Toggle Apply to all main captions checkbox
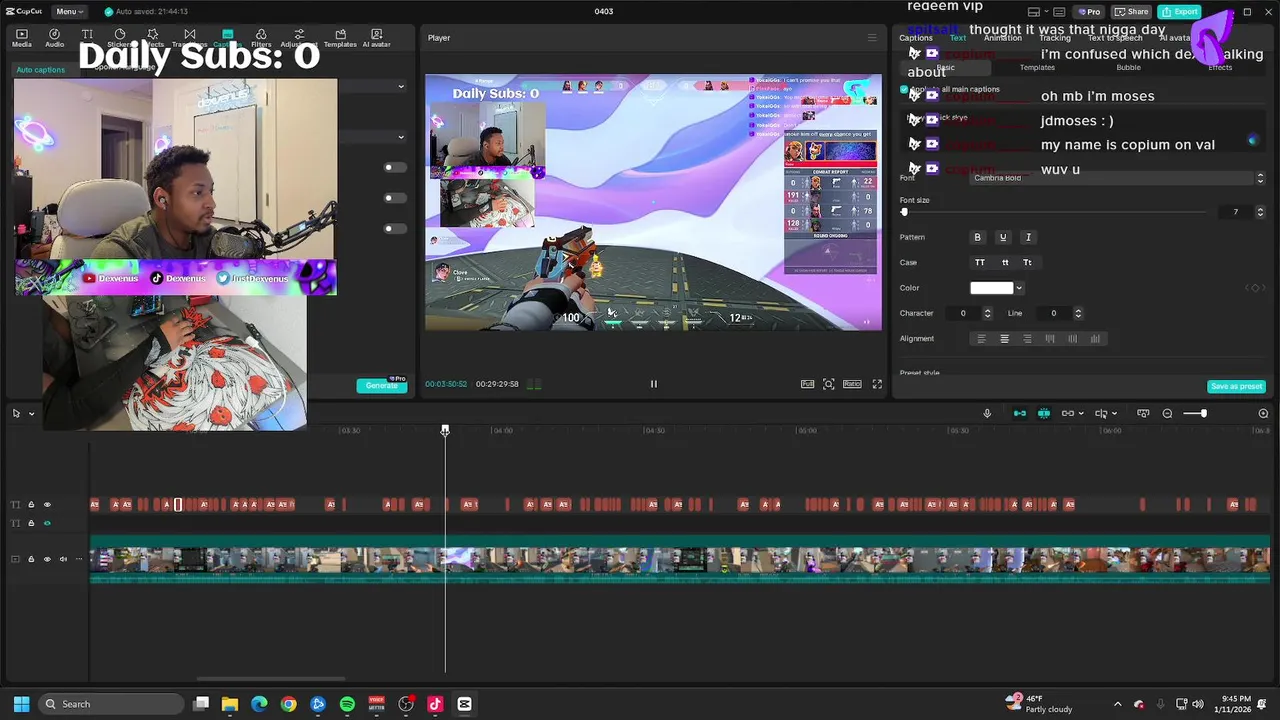The width and height of the screenshot is (1280, 720). 904,89
